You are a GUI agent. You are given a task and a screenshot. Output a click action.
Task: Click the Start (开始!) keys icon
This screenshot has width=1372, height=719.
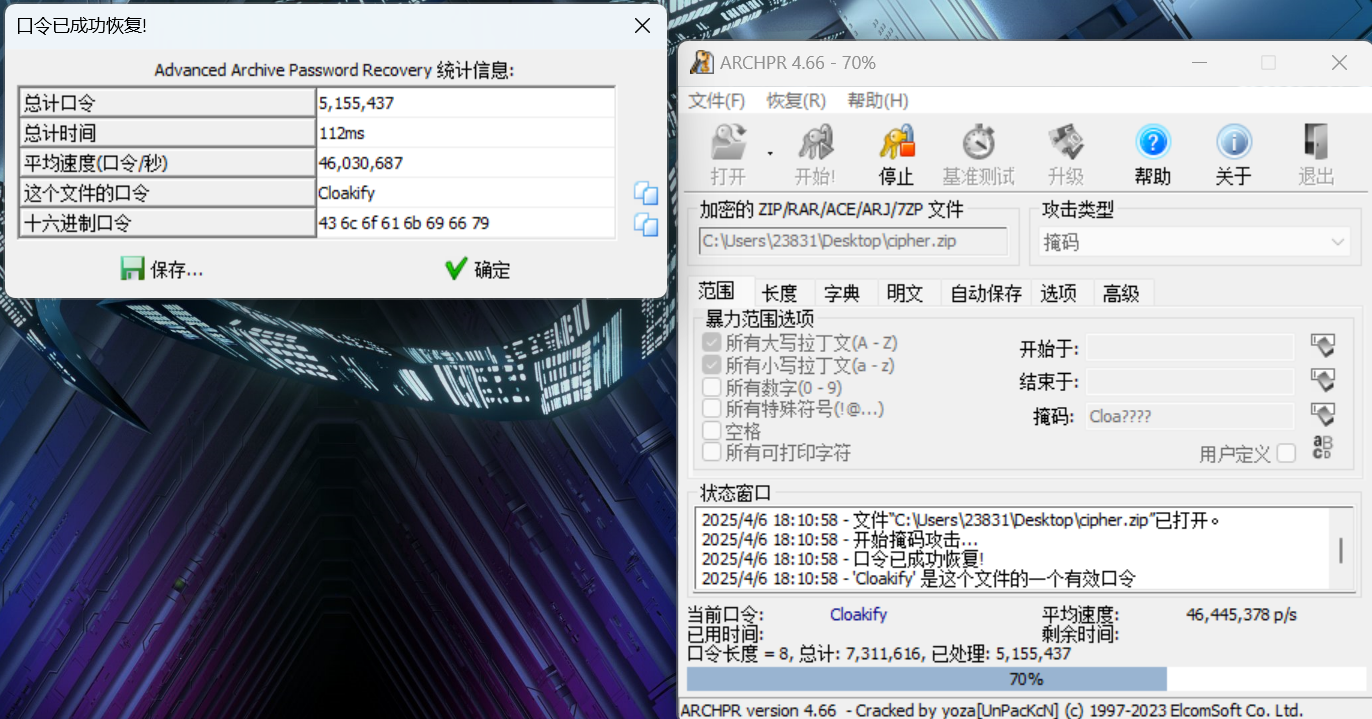pos(815,143)
